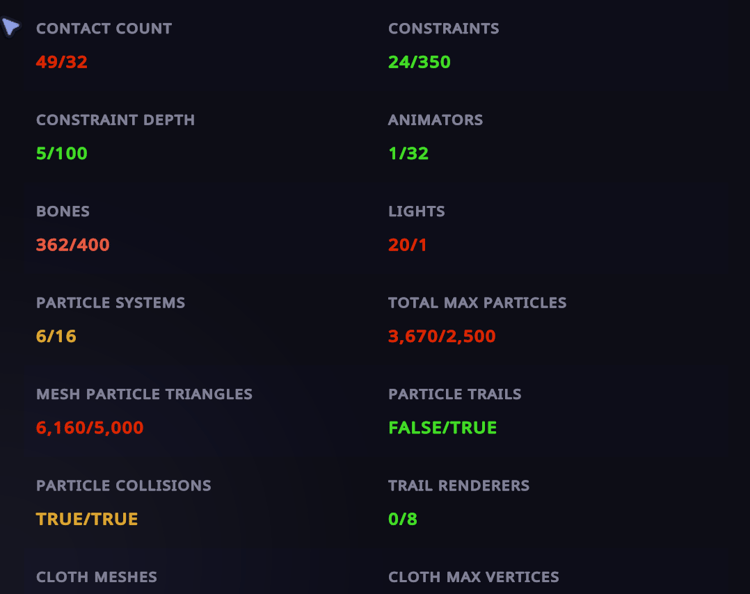
Task: Click the ANIMATORS label
Action: coord(435,120)
